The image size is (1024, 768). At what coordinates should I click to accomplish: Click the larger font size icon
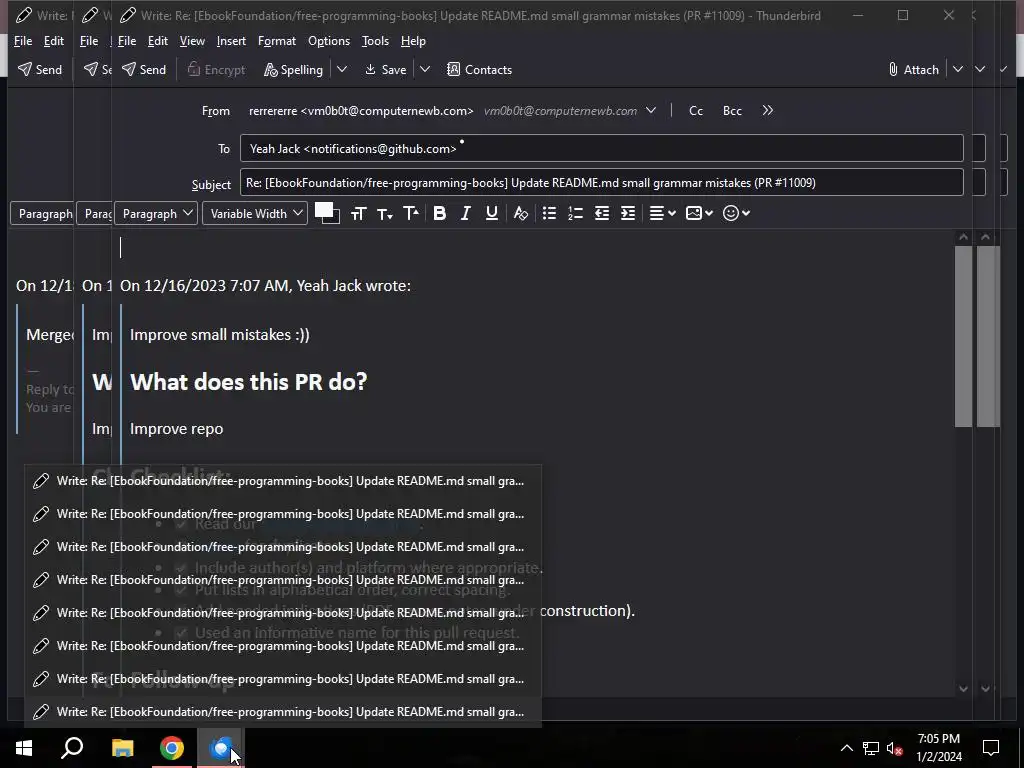[x=411, y=214]
